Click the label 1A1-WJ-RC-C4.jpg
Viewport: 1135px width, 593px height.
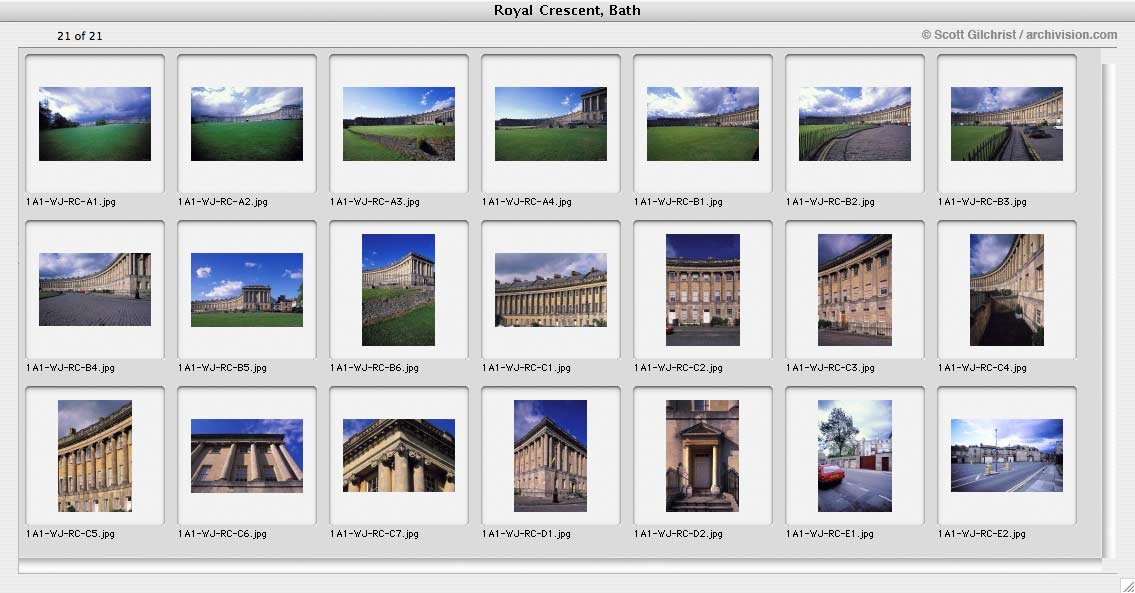tap(982, 368)
